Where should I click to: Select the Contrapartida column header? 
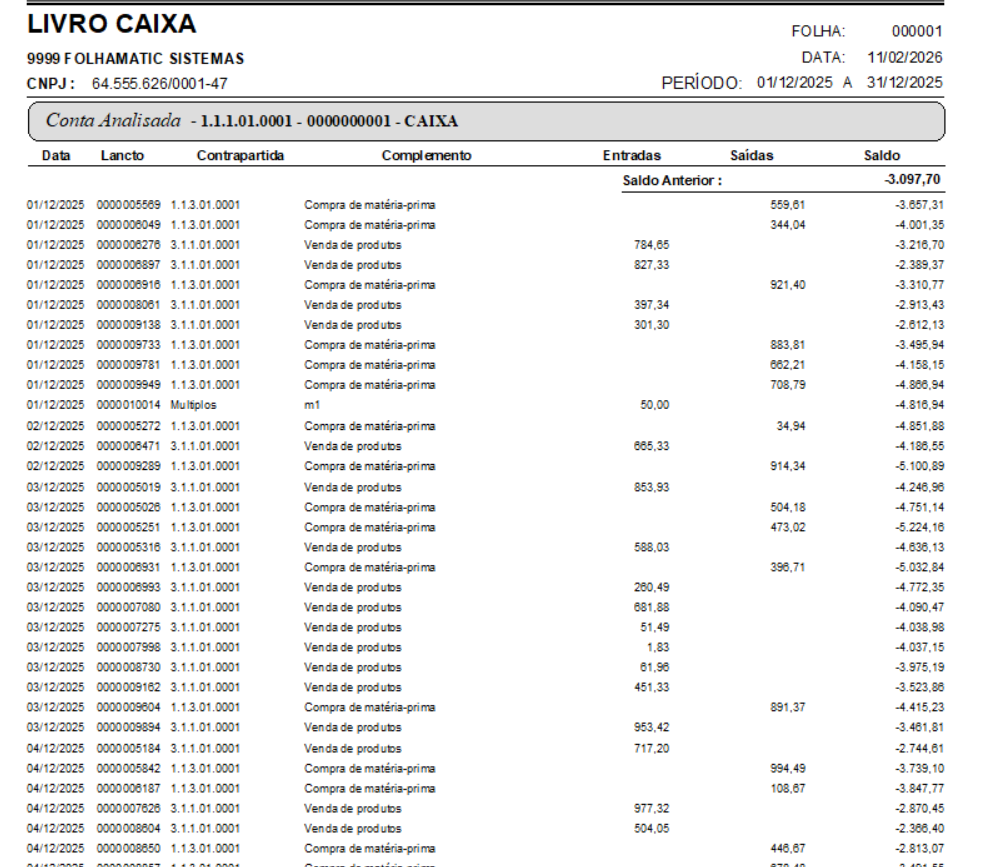point(241,156)
